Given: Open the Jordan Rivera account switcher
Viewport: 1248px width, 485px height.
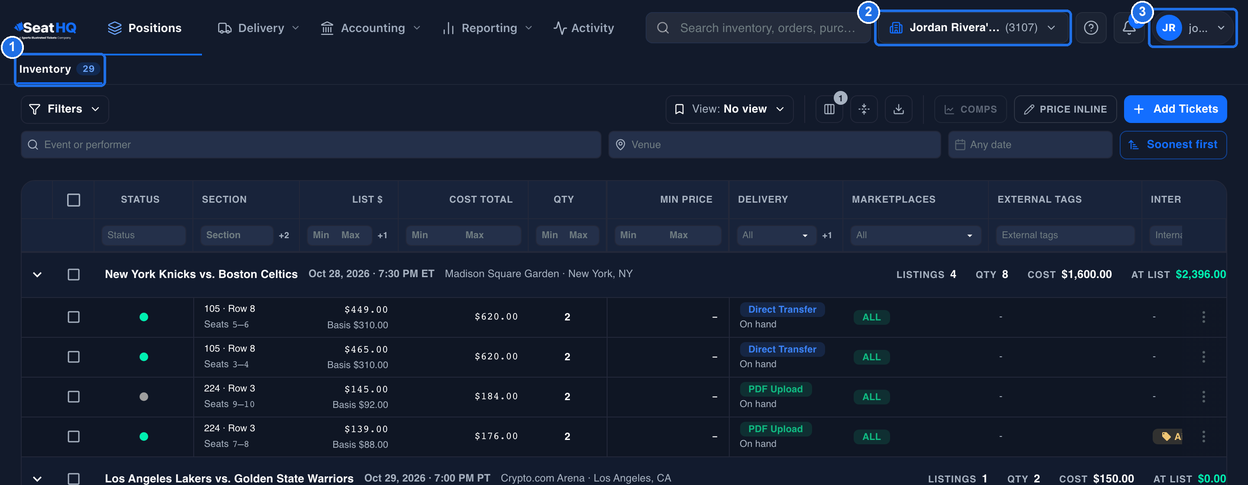Looking at the screenshot, I should click(x=973, y=28).
